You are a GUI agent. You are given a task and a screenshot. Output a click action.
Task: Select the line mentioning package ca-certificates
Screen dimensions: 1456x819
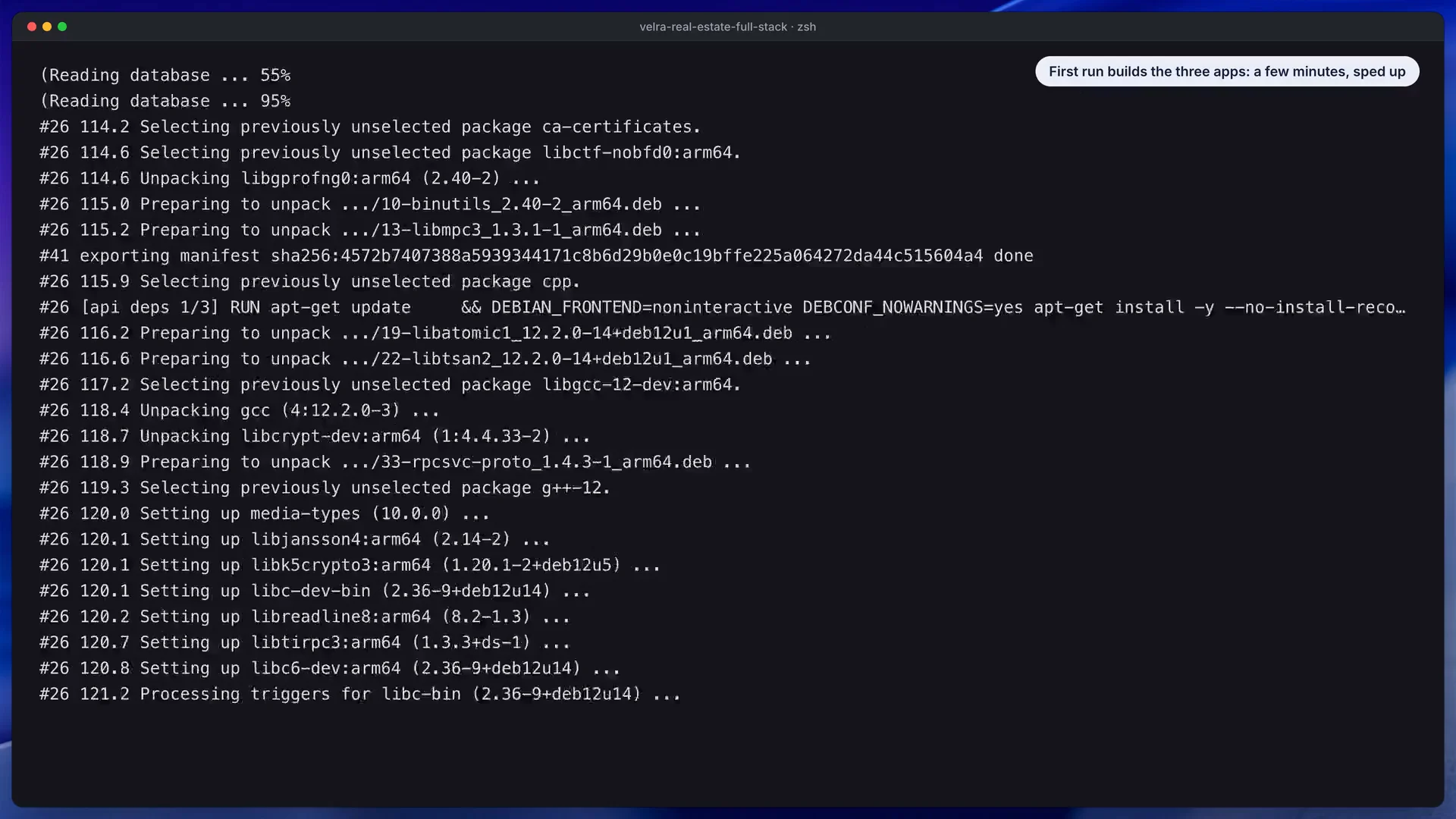point(370,127)
